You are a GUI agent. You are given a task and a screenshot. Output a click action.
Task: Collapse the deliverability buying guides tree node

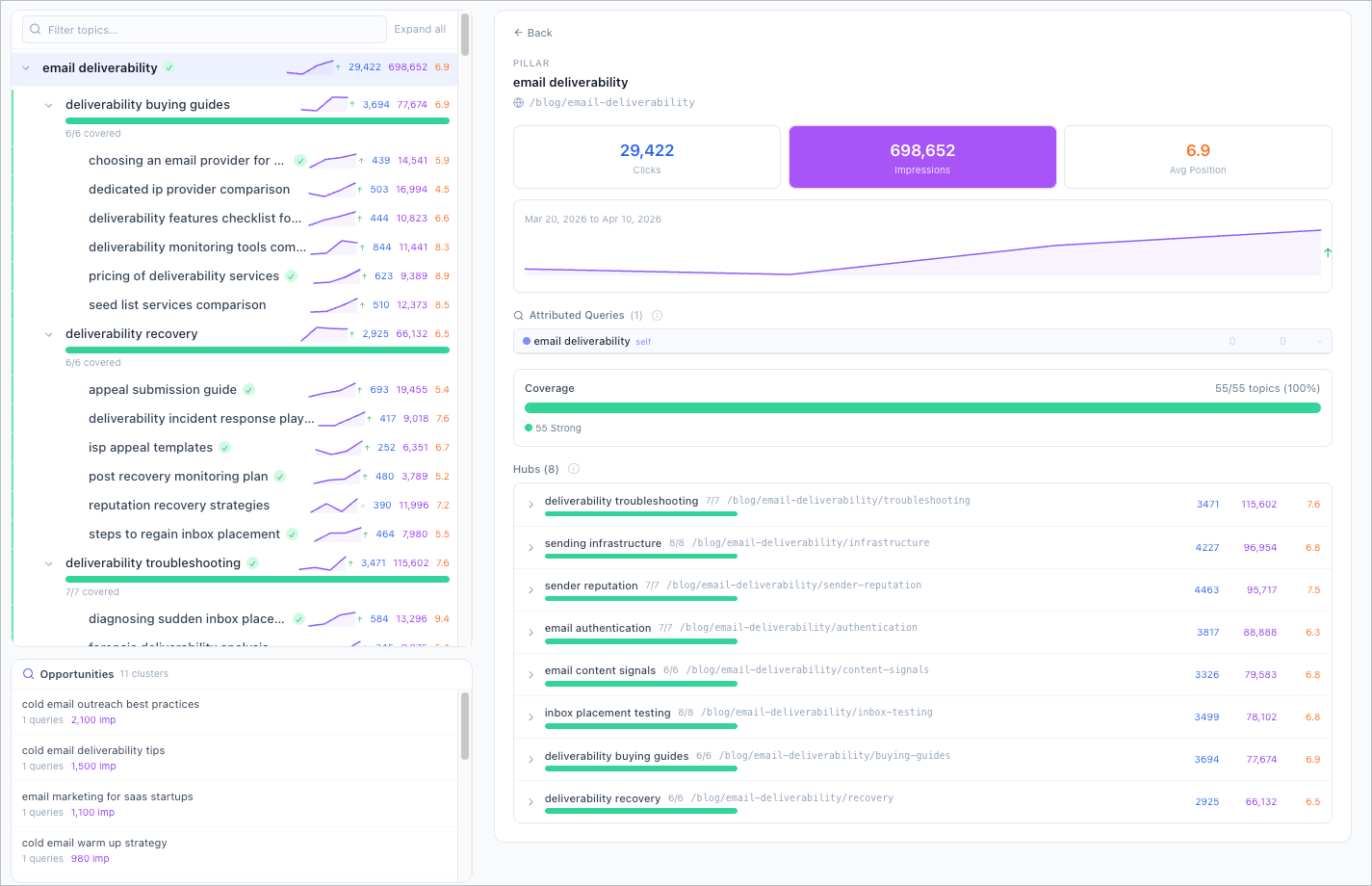click(x=49, y=105)
